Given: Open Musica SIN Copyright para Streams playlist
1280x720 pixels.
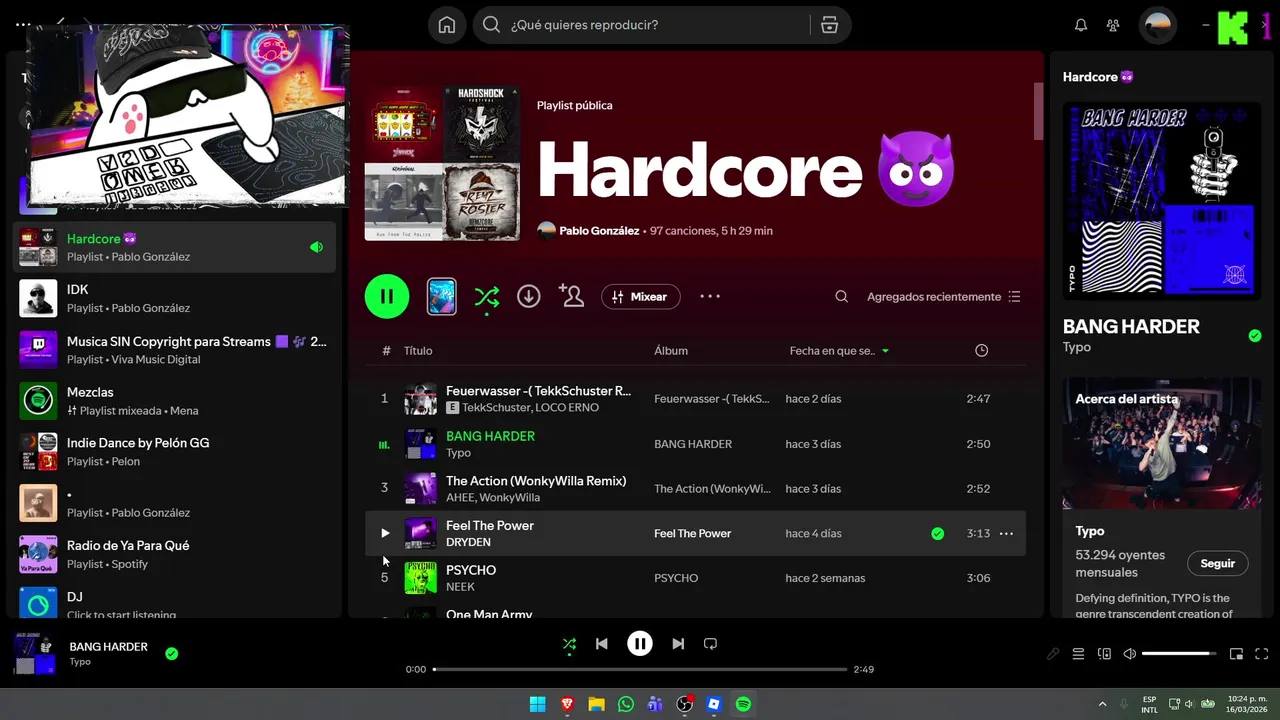Looking at the screenshot, I should coord(175,349).
